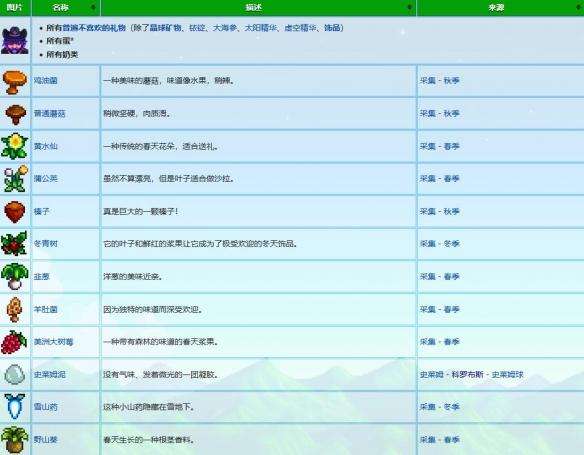Viewport: 584px width, 455px height.
Task: Open the 野山葵 item link
Action: tap(45, 439)
